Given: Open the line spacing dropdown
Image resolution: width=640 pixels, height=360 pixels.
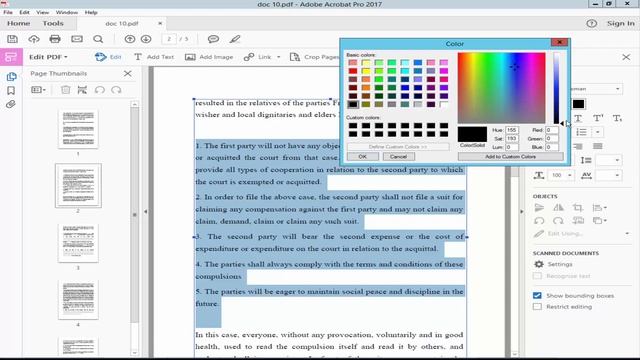Looking at the screenshot, I should pyautogui.click(x=617, y=160).
